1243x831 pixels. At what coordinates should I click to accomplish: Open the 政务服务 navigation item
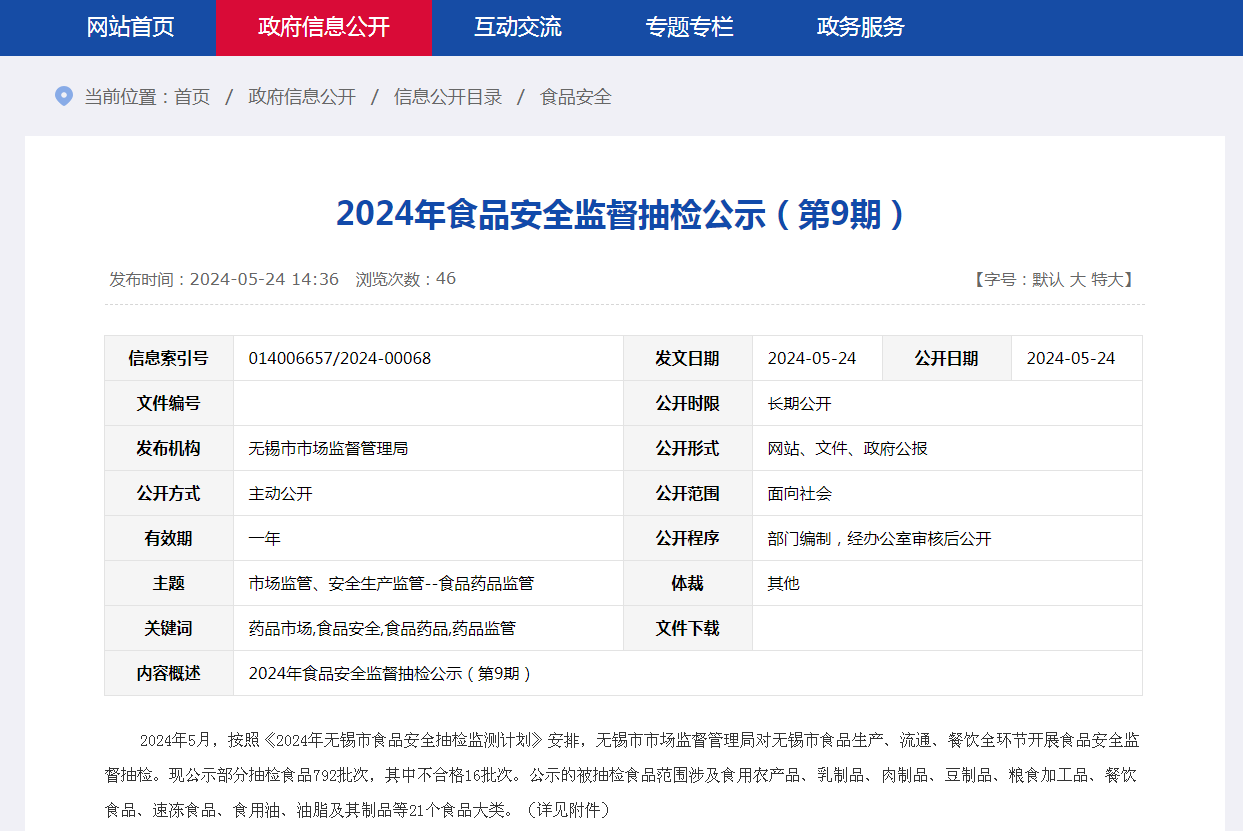(860, 27)
